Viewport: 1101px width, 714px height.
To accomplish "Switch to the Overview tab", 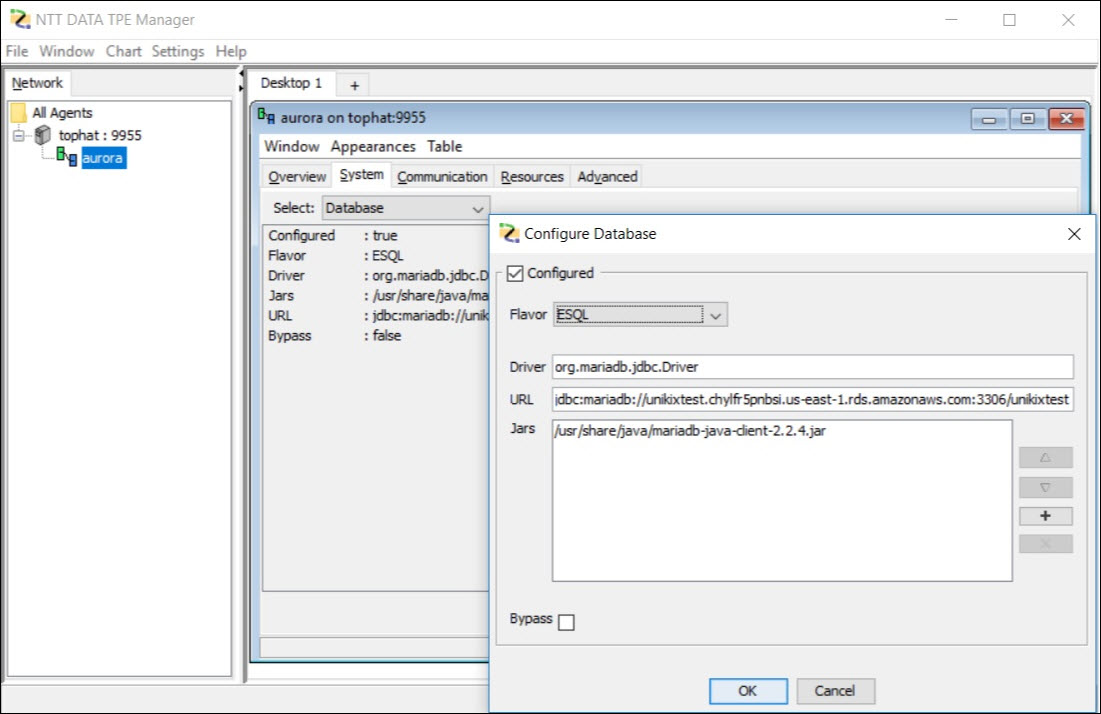I will (297, 176).
